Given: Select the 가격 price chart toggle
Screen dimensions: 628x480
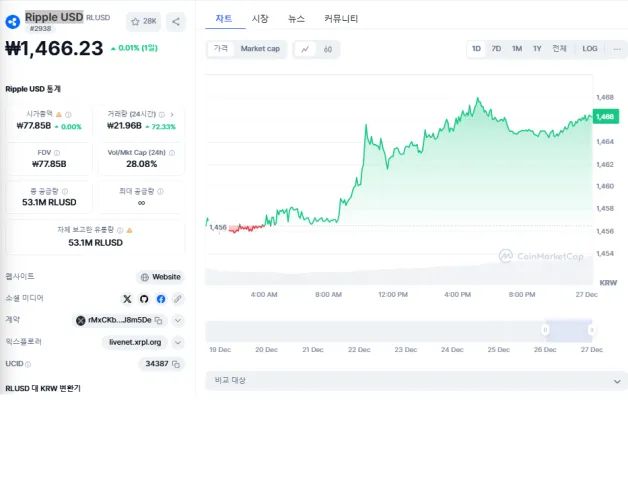Looking at the screenshot, I should 221,49.
